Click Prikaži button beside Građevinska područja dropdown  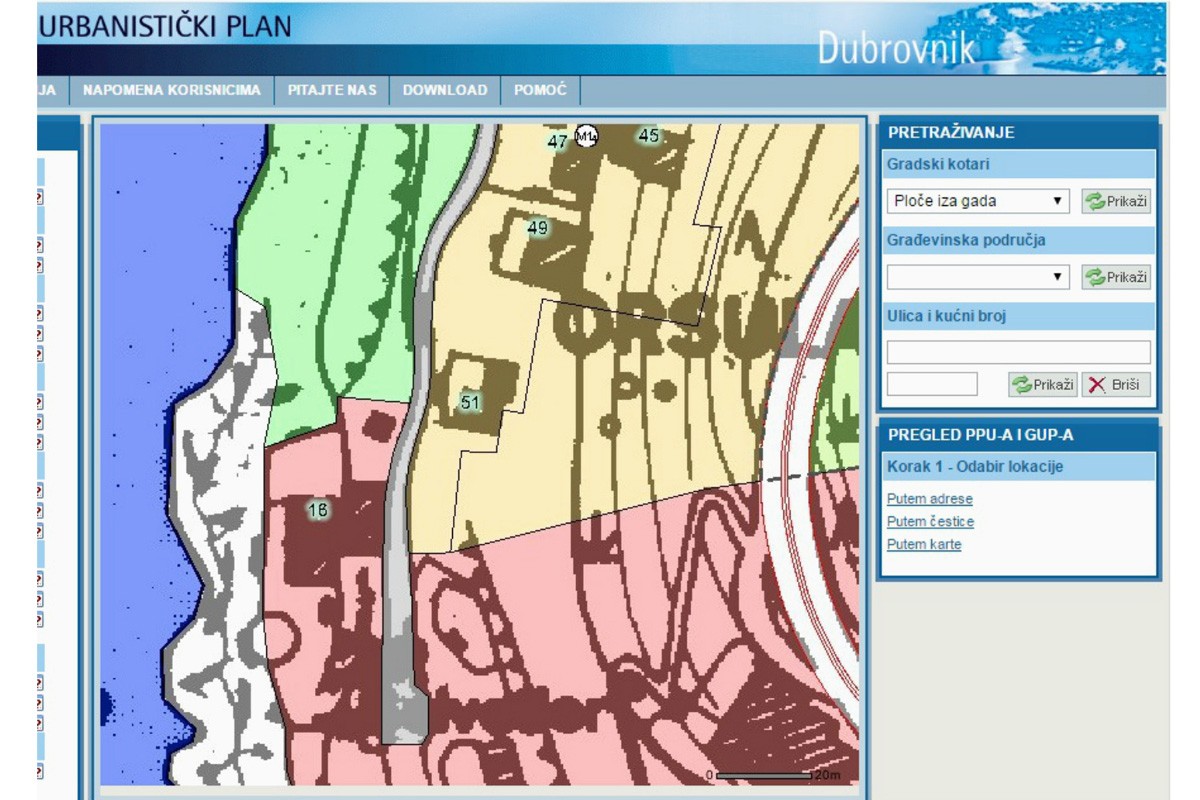pyautogui.click(x=1116, y=277)
